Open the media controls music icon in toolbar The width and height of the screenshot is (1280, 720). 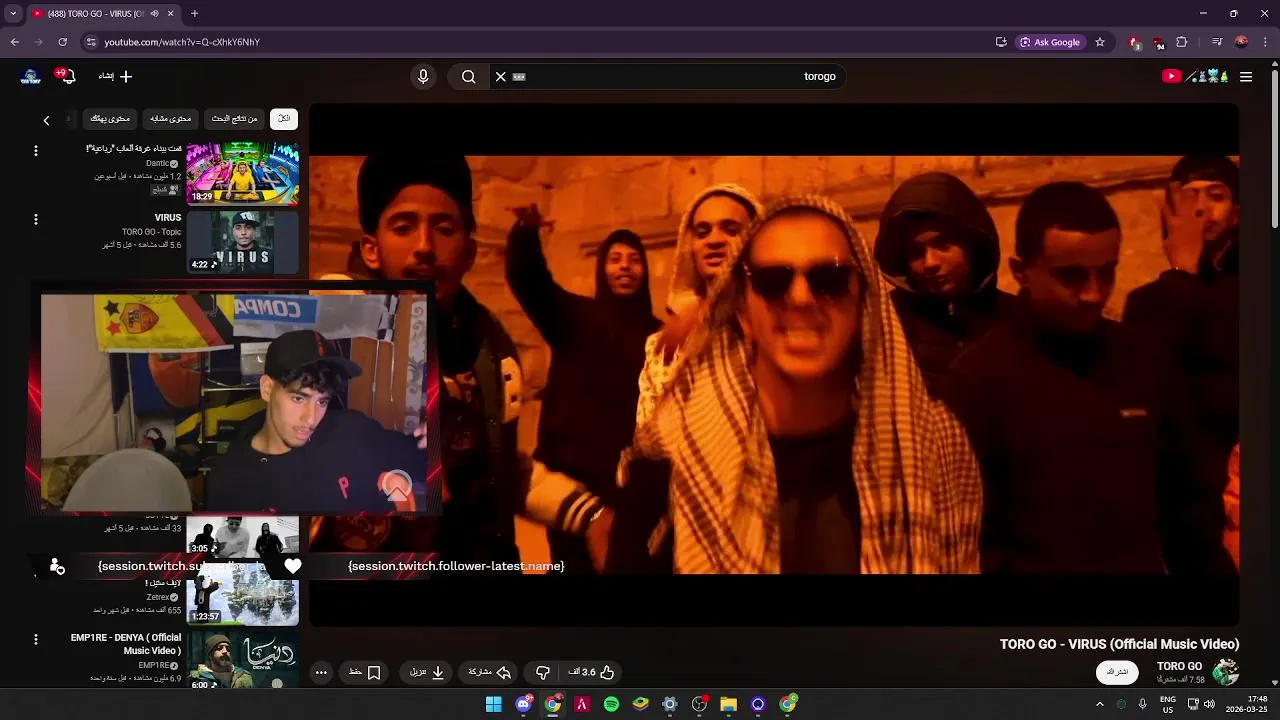tap(1217, 42)
